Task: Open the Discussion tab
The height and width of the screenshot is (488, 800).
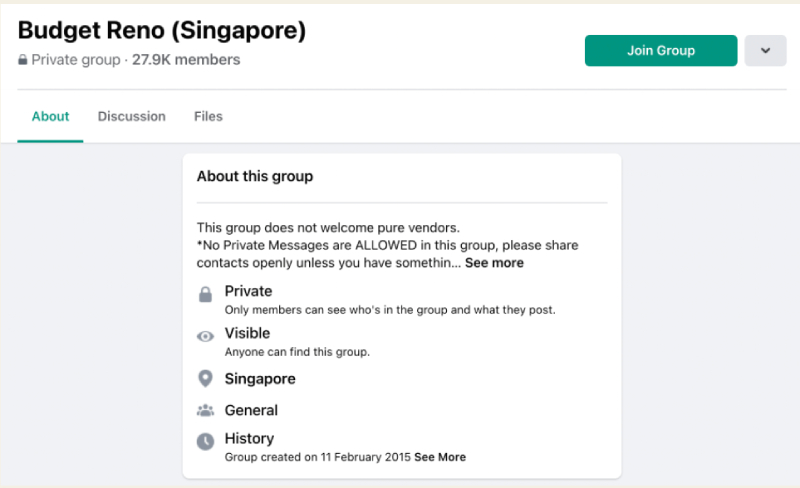Action: (x=132, y=116)
